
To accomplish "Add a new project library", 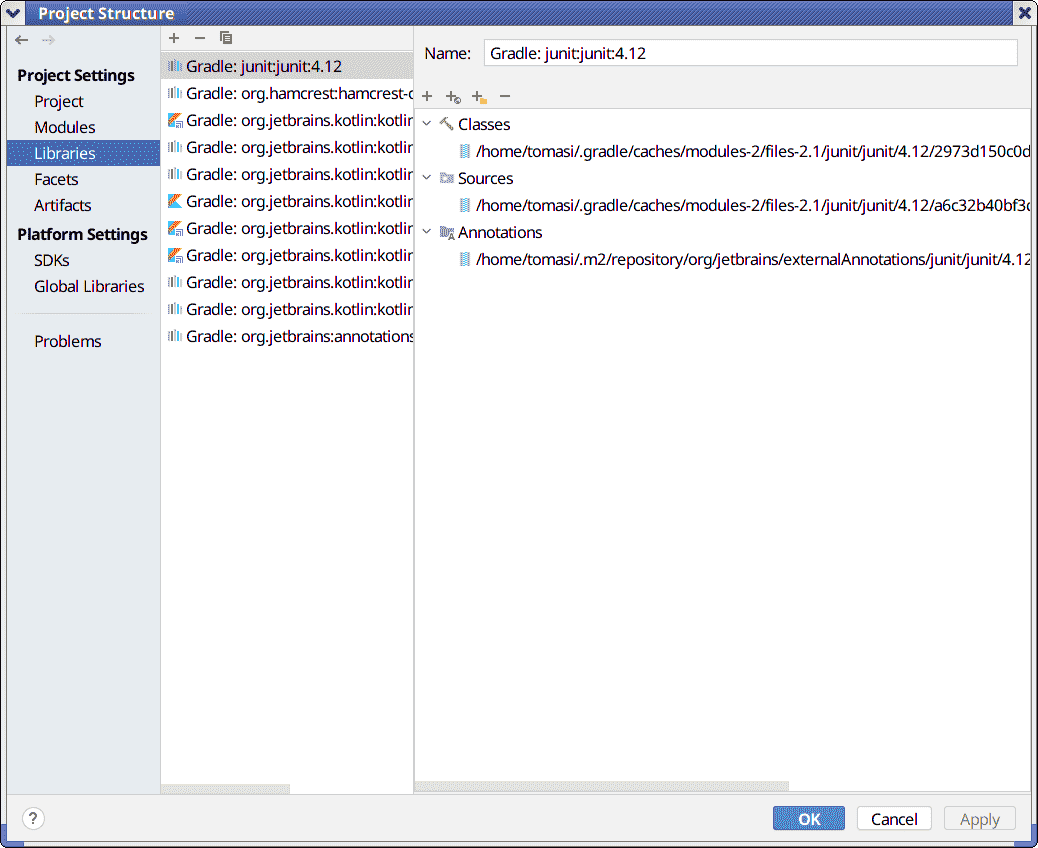I will point(174,38).
